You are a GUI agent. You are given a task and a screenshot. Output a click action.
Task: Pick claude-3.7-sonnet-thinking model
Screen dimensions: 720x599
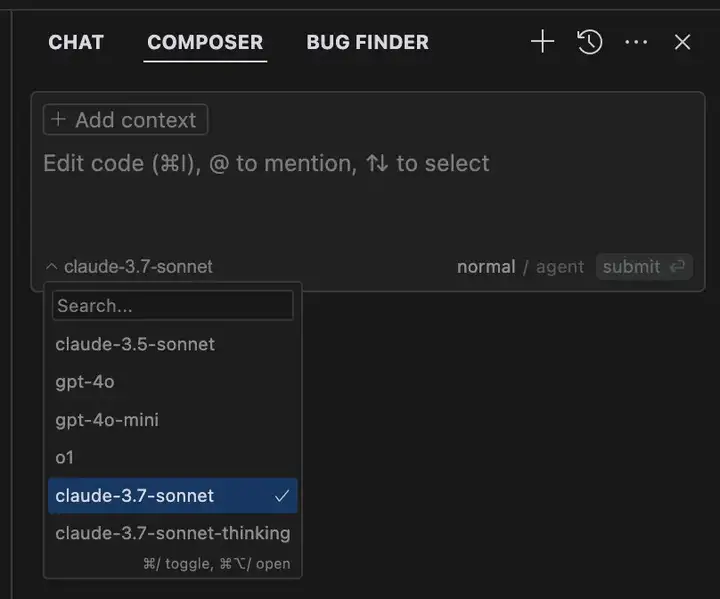pyautogui.click(x=173, y=533)
